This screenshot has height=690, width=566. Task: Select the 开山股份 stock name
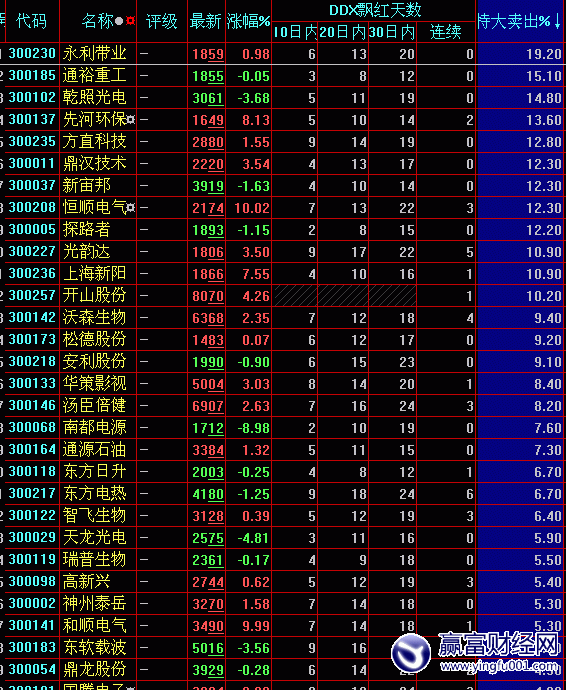(x=94, y=295)
